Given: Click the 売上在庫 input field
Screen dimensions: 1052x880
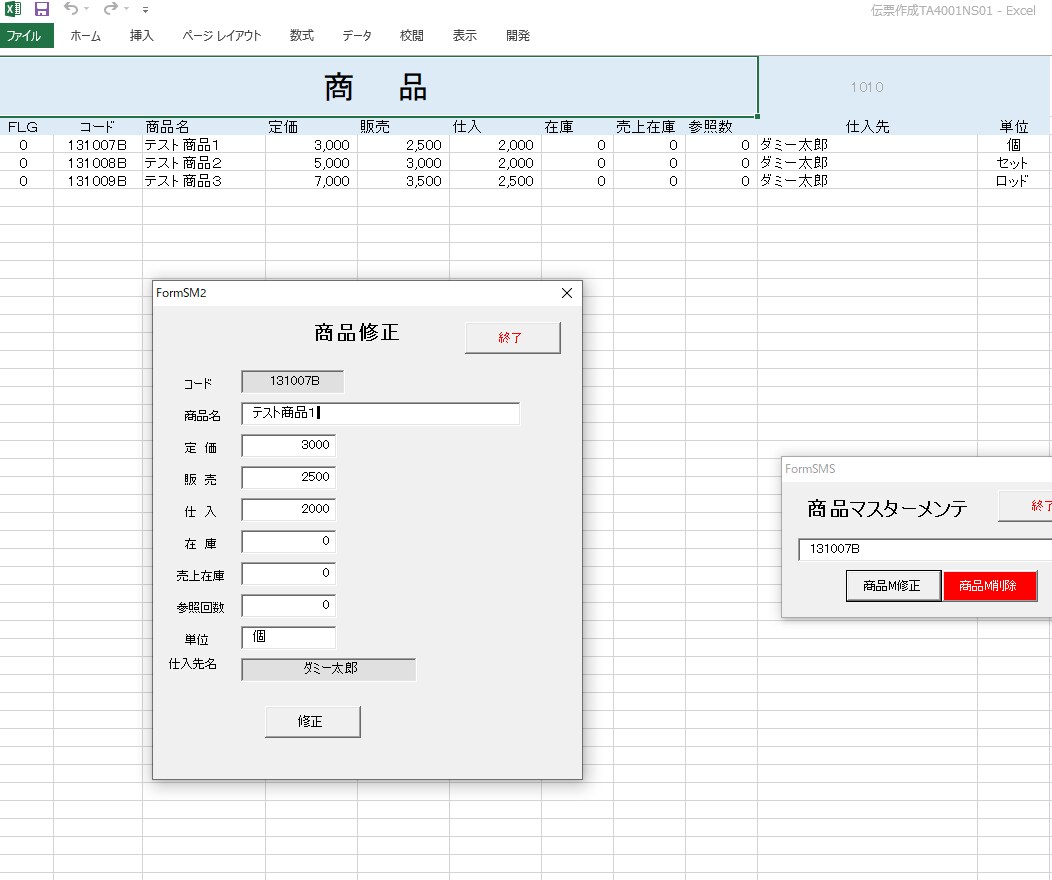Looking at the screenshot, I should tap(288, 574).
